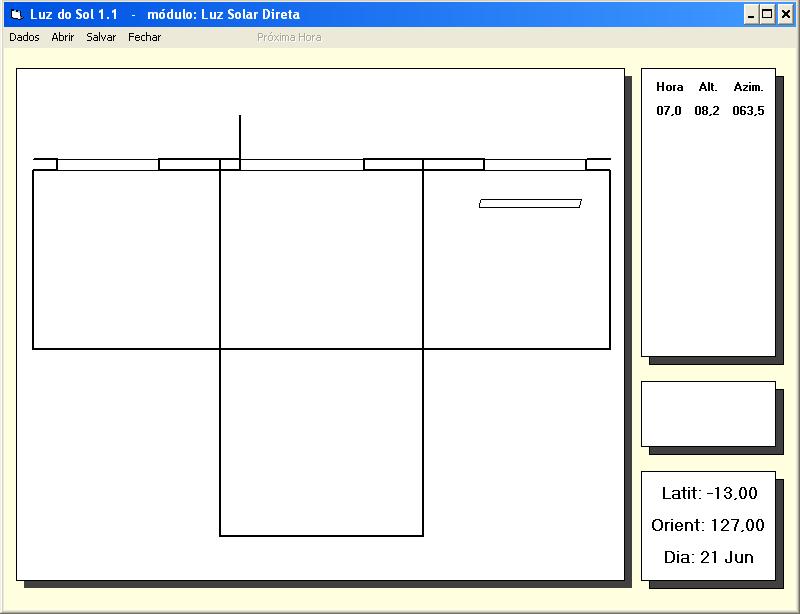The image size is (800, 614).
Task: Click the Luz do Sol title bar icon
Action: [x=17, y=14]
